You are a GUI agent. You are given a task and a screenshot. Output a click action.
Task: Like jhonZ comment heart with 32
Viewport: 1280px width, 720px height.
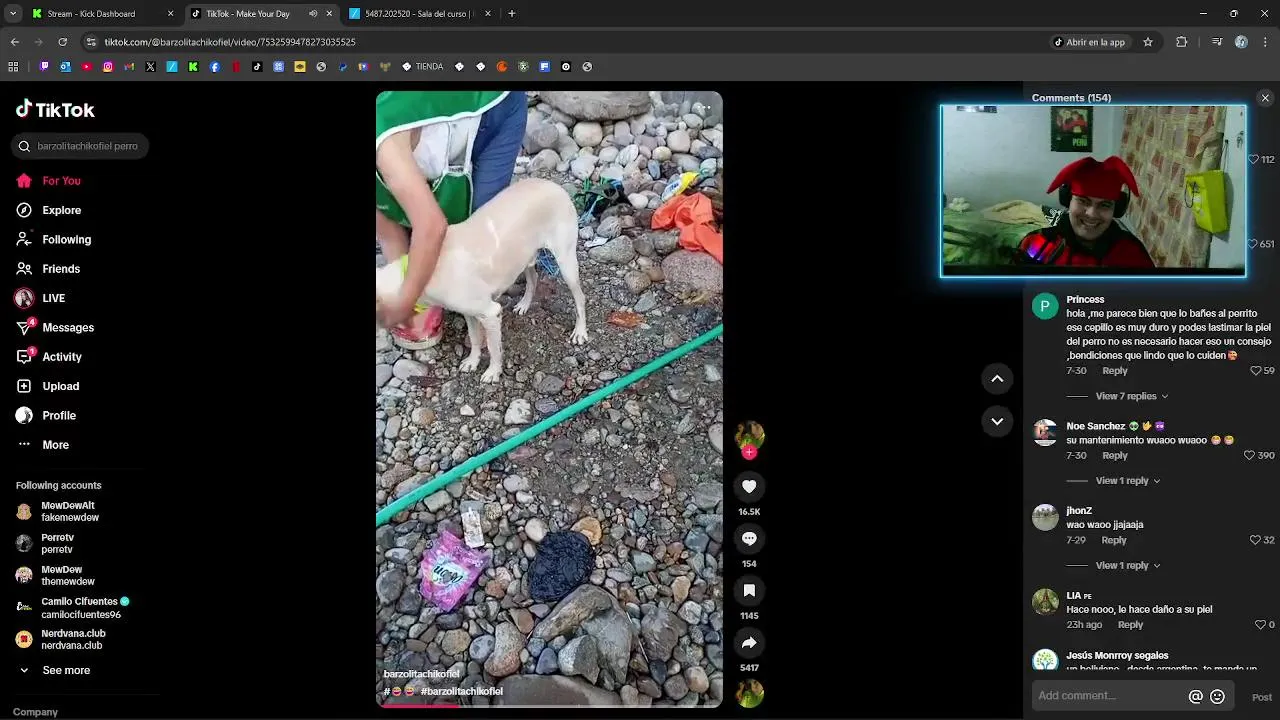click(x=1256, y=540)
